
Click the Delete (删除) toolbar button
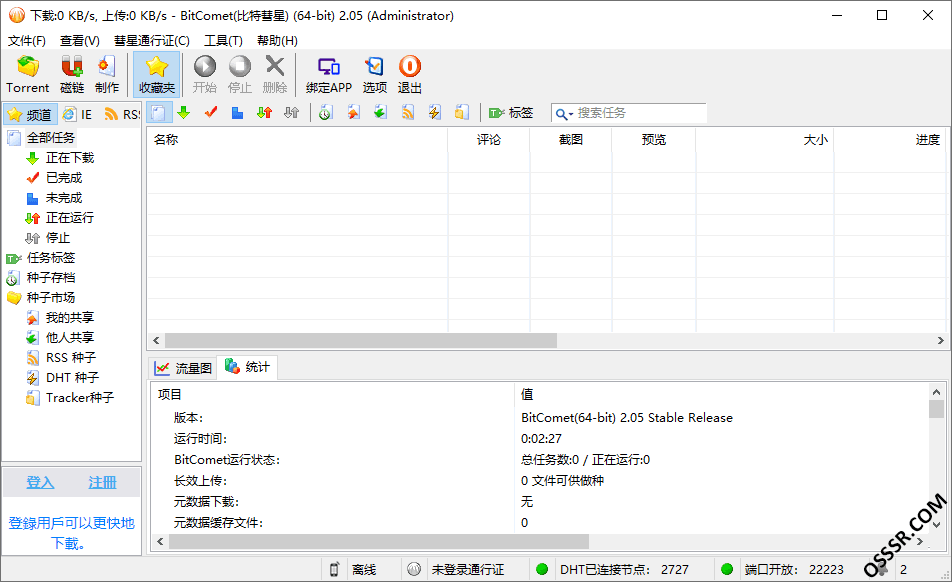click(275, 75)
